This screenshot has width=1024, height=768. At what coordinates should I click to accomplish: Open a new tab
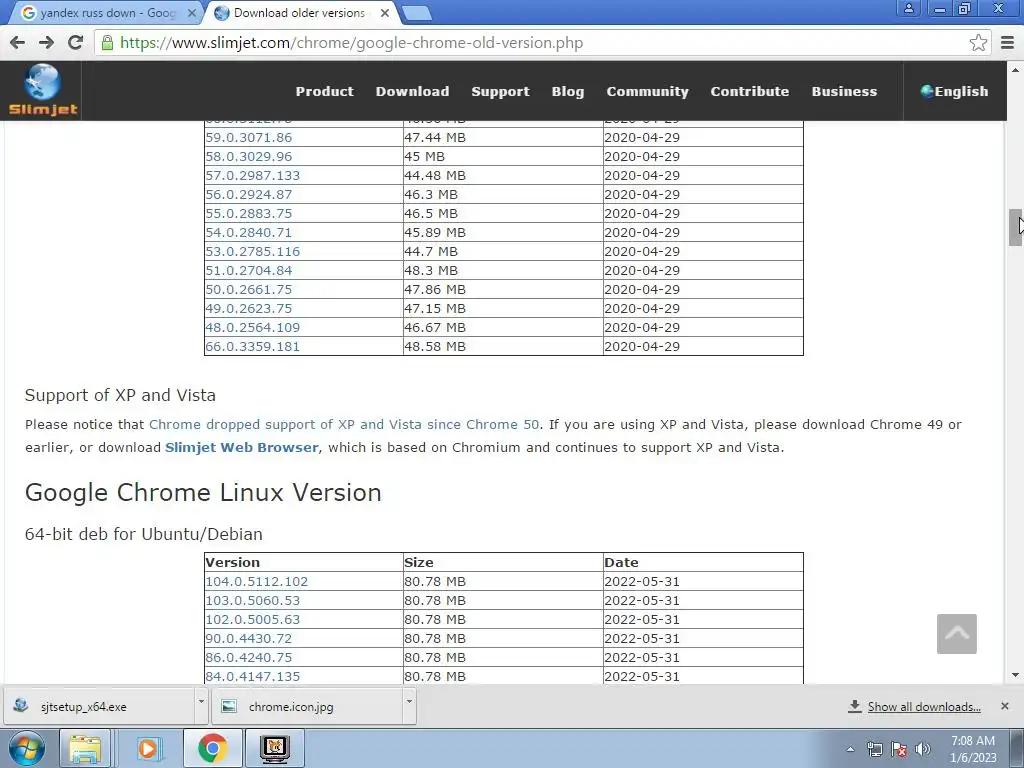coord(416,13)
